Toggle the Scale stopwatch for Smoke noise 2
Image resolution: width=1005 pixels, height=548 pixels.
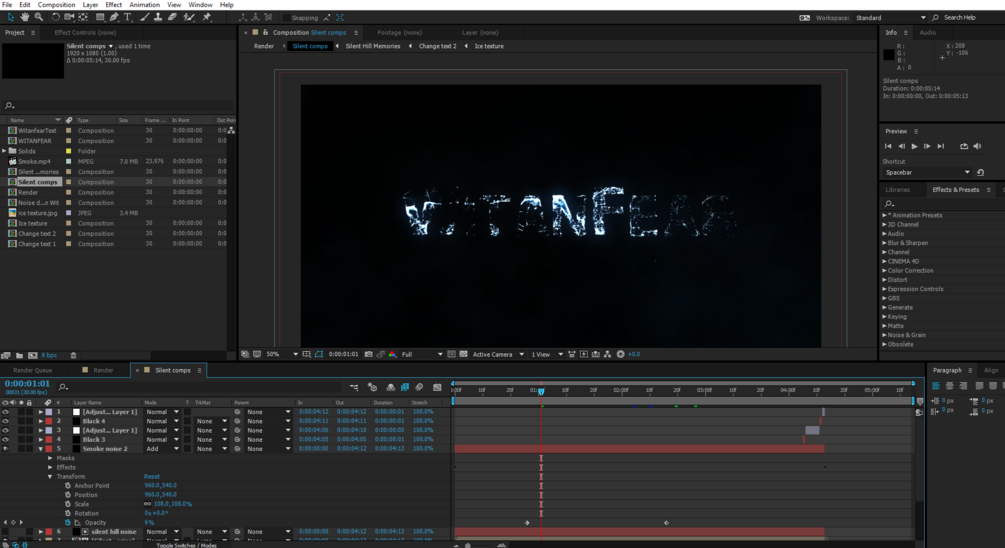click(68, 504)
